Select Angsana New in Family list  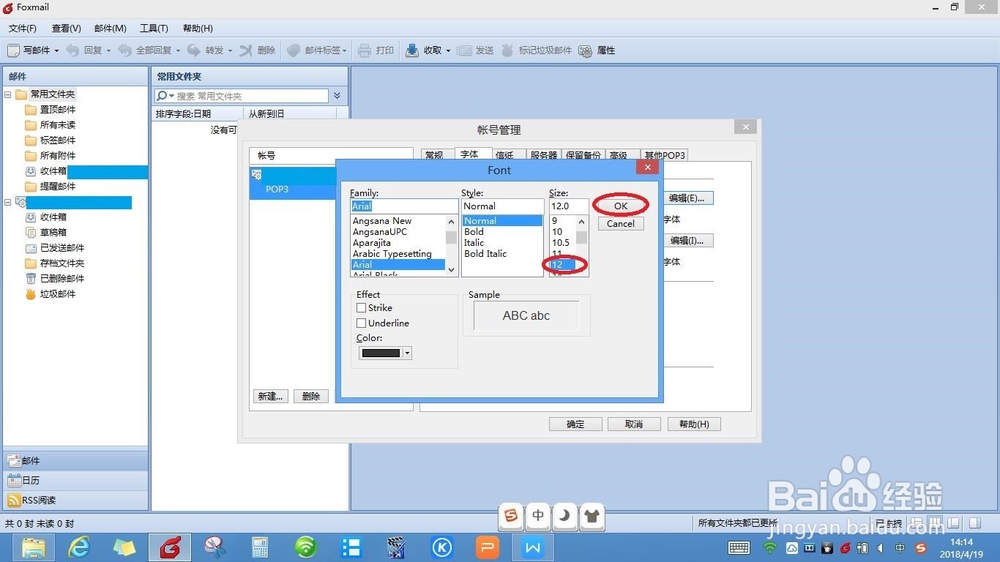pos(382,221)
